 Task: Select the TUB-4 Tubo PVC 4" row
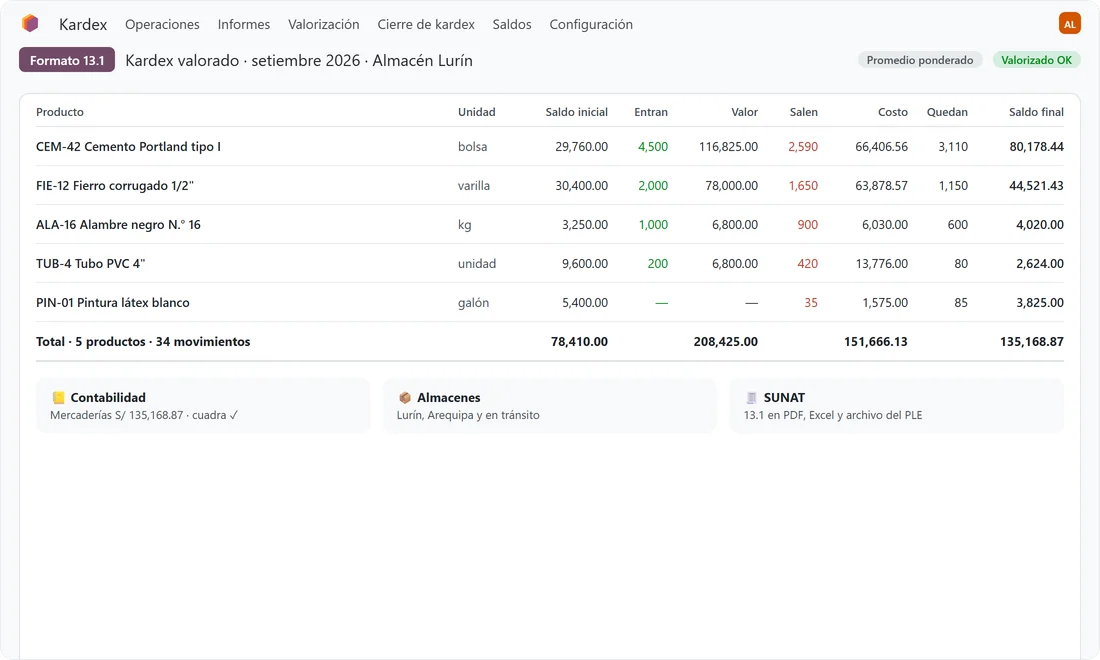point(549,264)
